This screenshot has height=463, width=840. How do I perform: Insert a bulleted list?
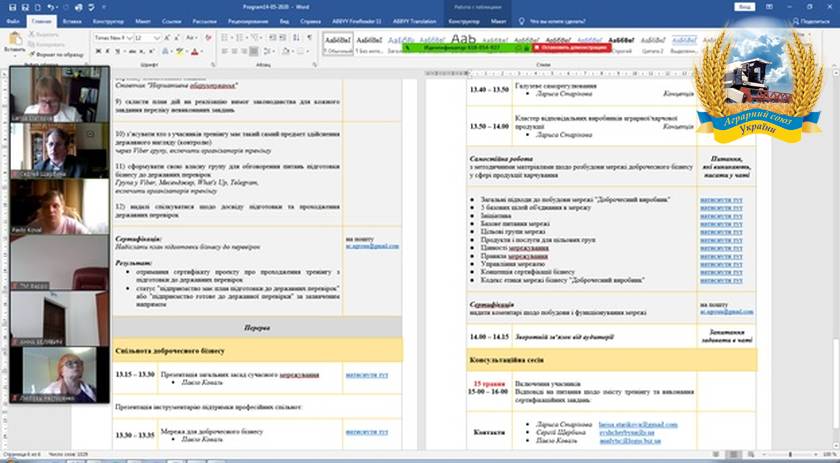[224, 38]
